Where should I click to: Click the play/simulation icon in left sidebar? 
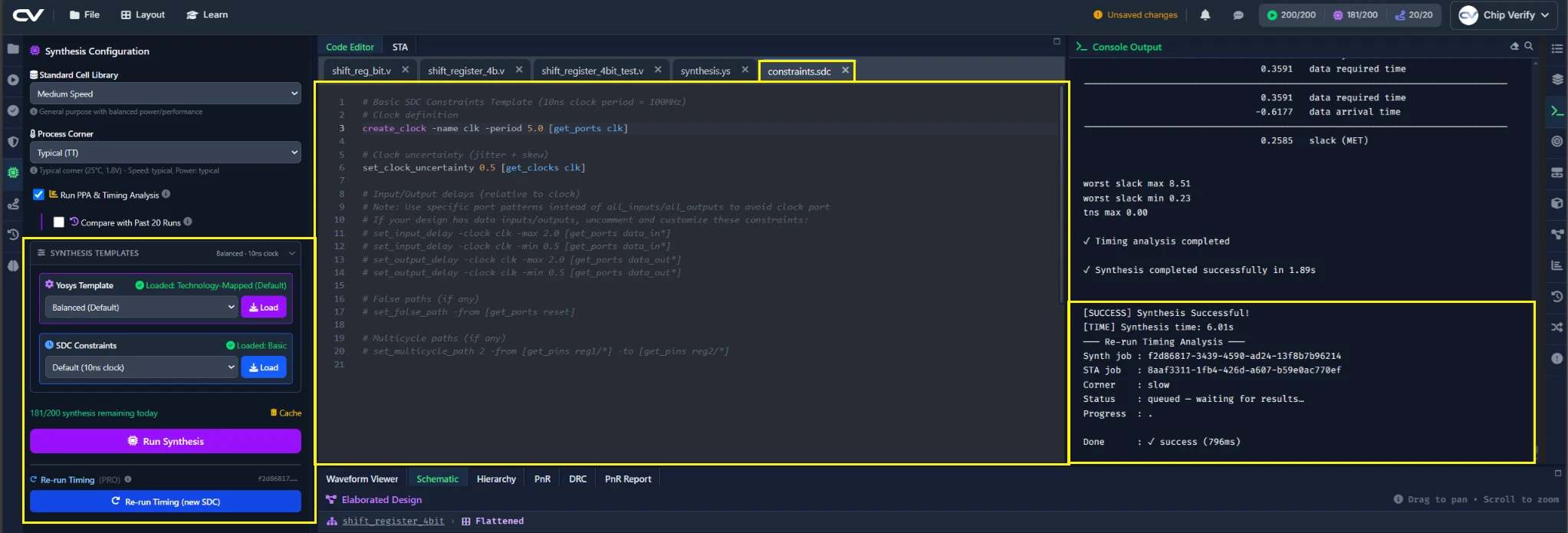pos(13,80)
